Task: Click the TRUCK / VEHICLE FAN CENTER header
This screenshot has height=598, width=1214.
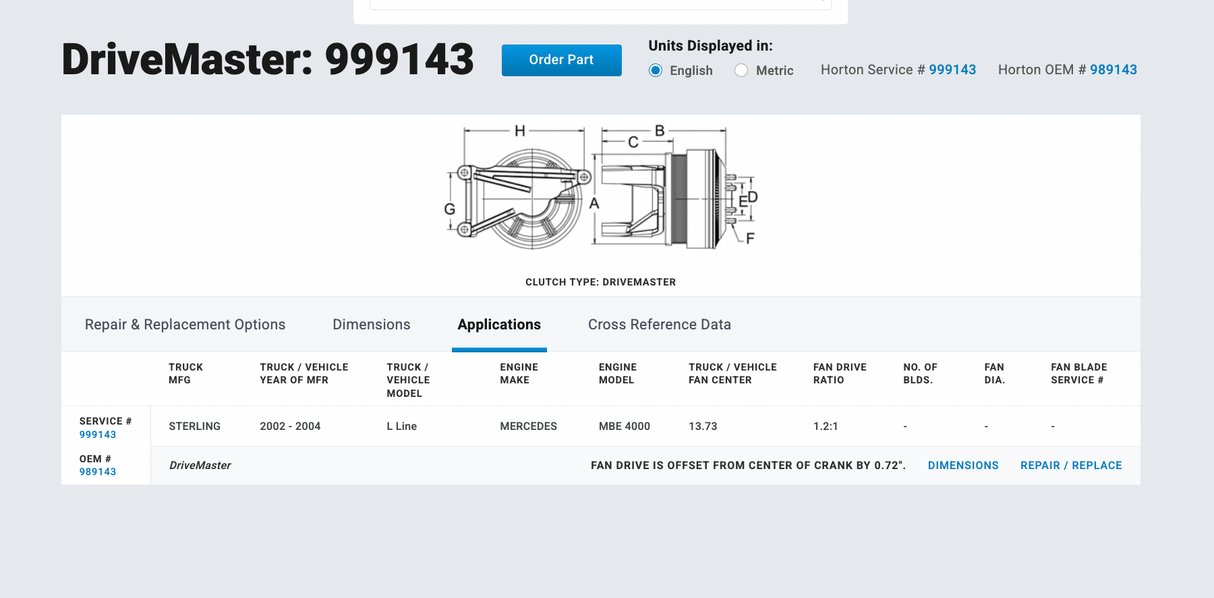Action: 733,373
